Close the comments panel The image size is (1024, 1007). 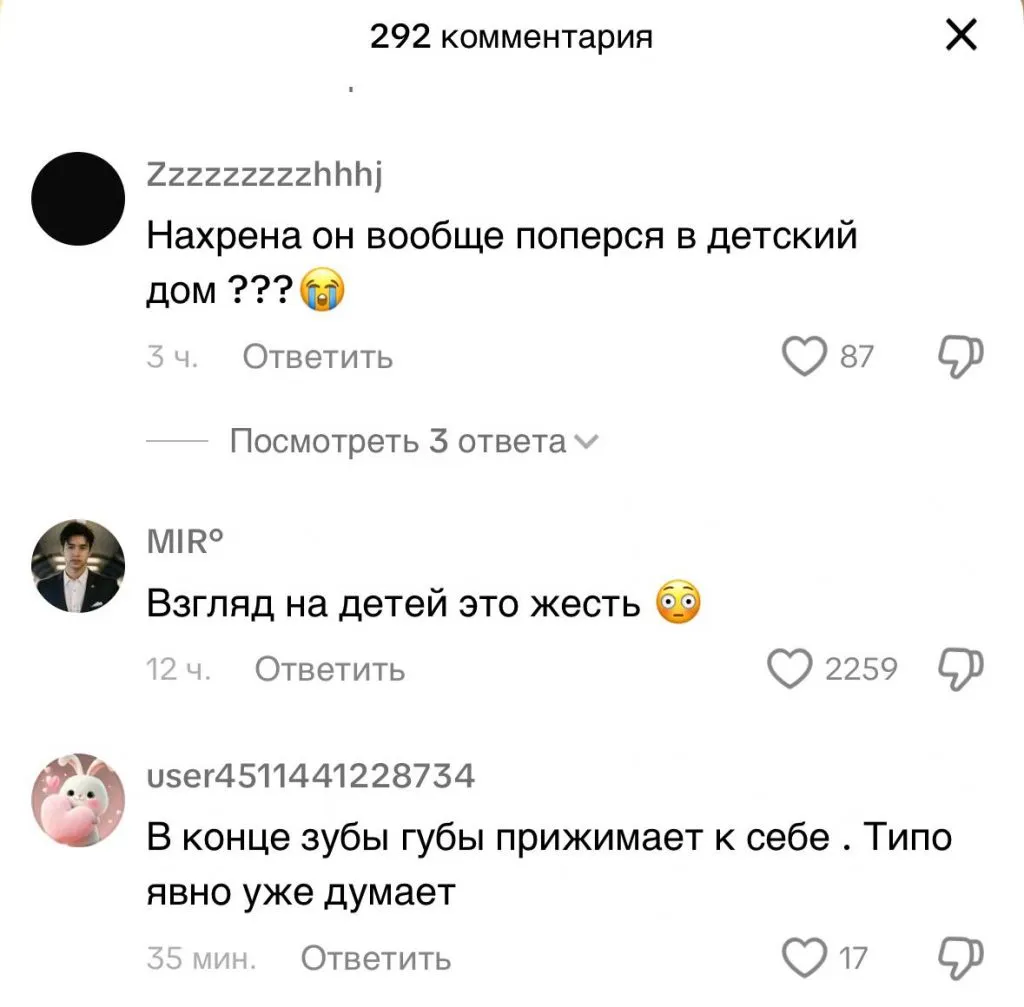[961, 35]
